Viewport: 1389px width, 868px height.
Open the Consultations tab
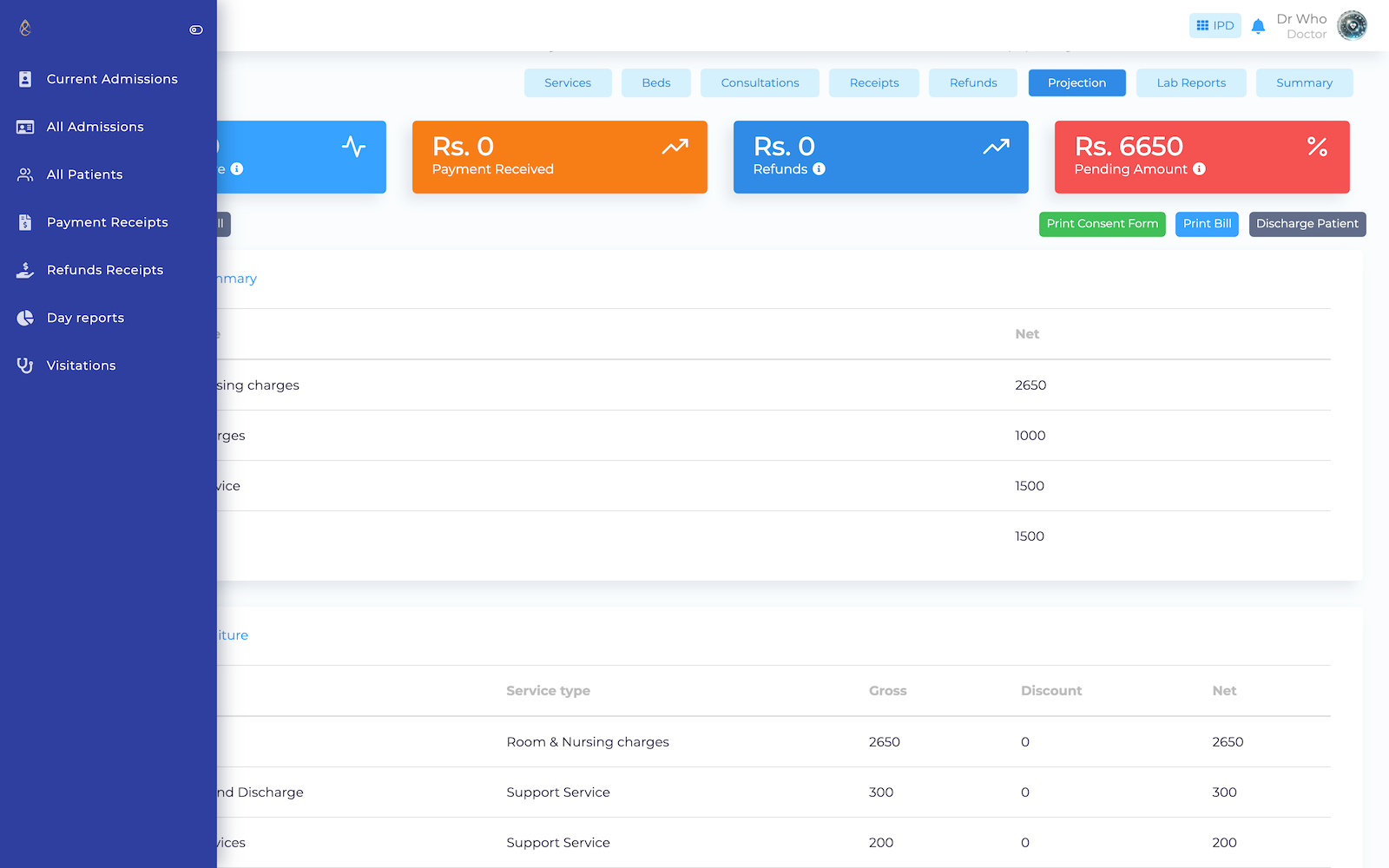[760, 83]
